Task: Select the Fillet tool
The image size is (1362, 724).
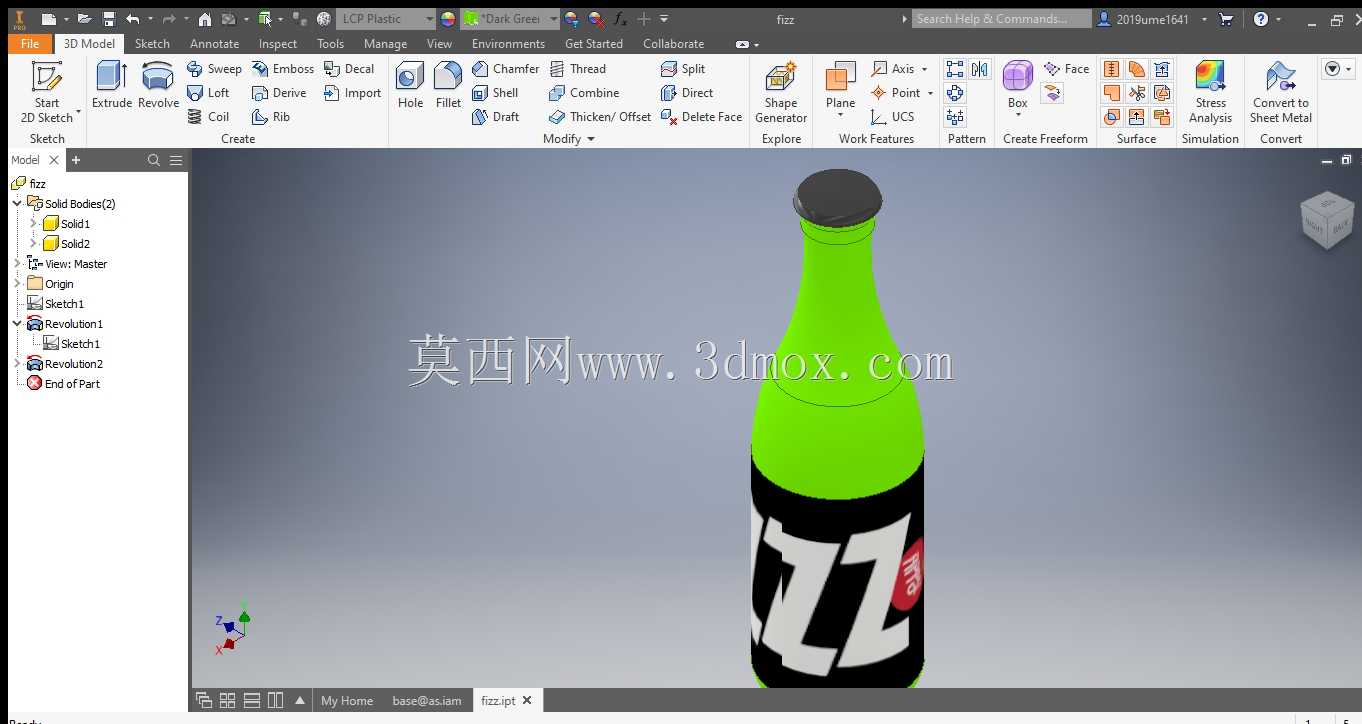Action: (x=448, y=86)
